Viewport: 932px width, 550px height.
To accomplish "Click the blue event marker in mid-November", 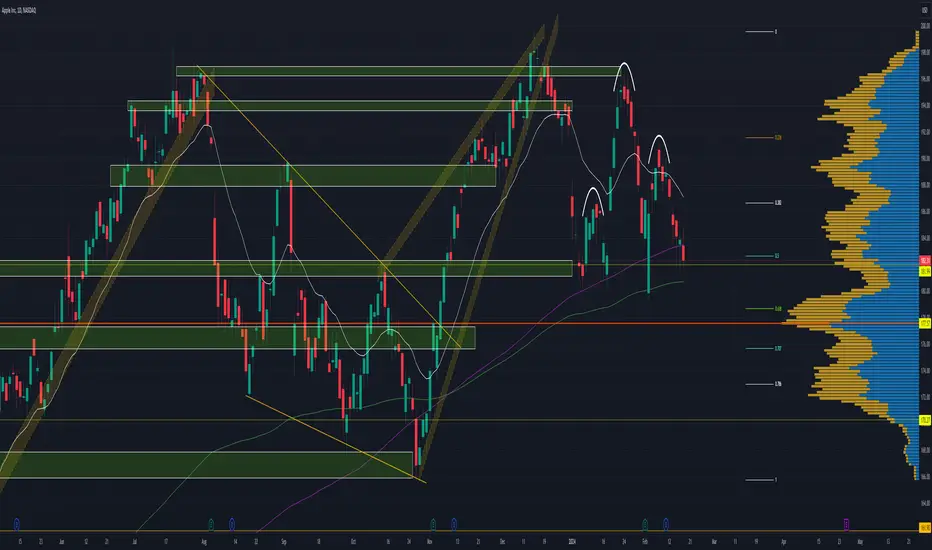I will pos(454,524).
